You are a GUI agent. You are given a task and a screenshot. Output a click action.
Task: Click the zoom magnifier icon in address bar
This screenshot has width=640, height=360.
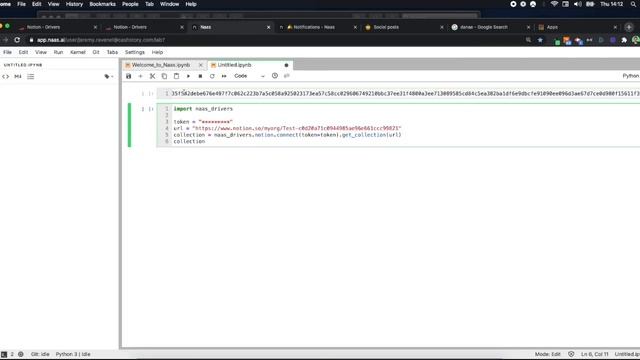(529, 40)
